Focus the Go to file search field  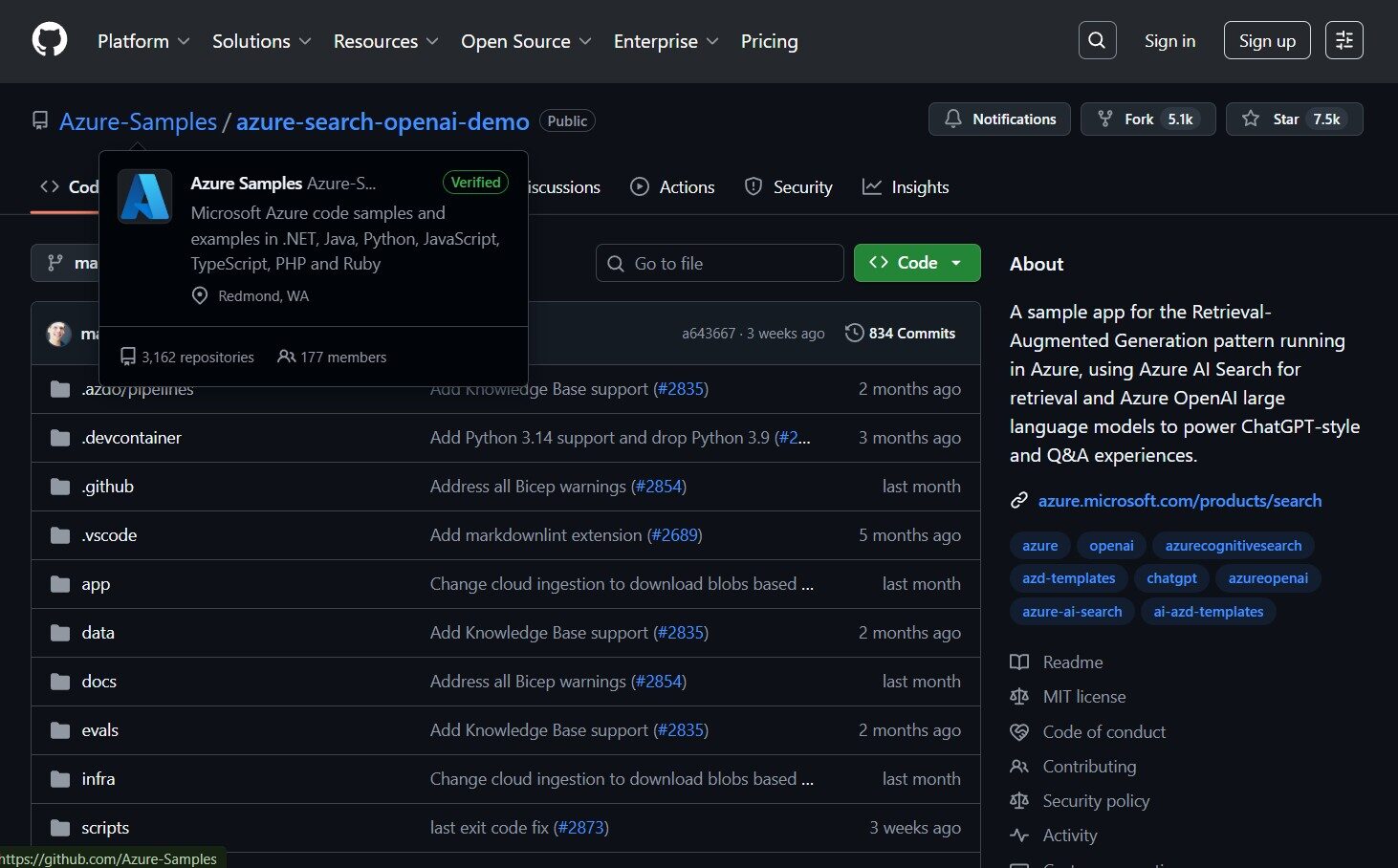pyautogui.click(x=719, y=264)
